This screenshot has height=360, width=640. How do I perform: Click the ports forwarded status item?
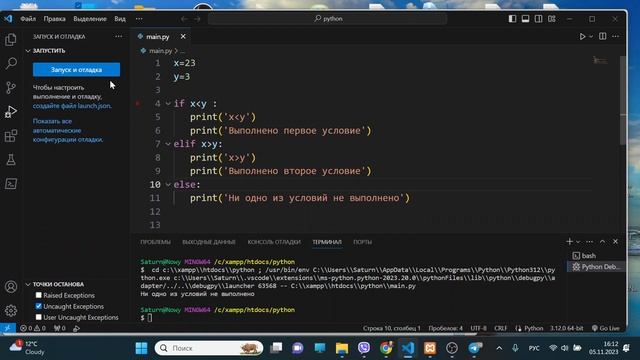point(60,328)
